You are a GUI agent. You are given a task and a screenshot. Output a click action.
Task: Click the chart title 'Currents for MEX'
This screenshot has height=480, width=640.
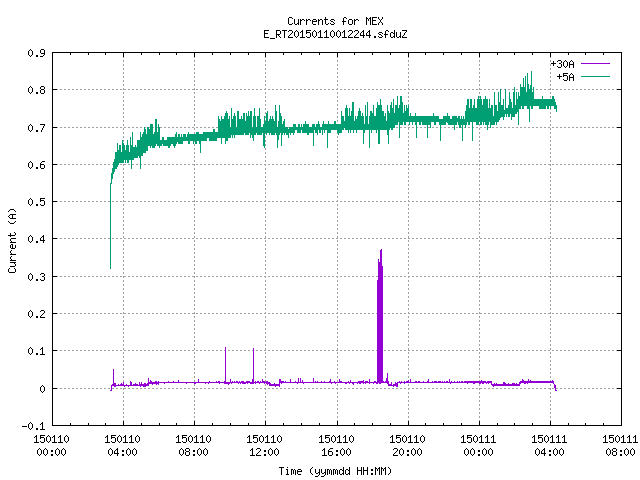tap(335, 21)
